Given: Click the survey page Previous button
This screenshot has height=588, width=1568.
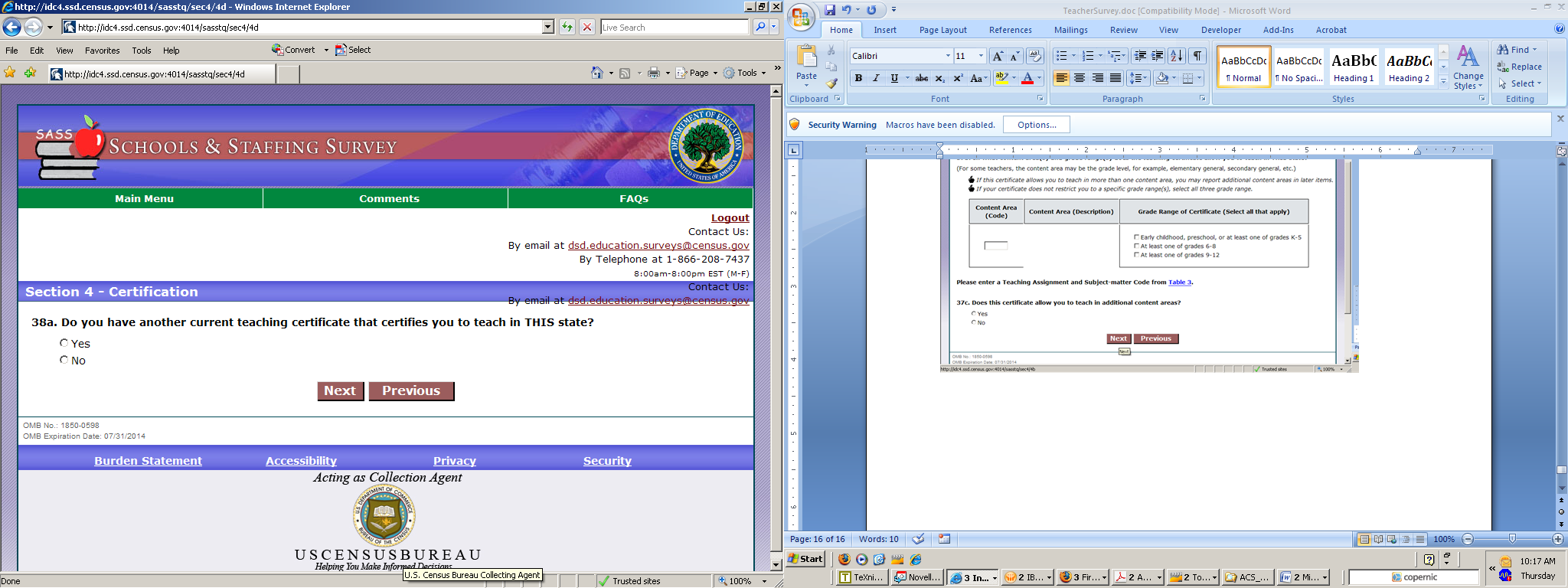Looking at the screenshot, I should tap(411, 391).
